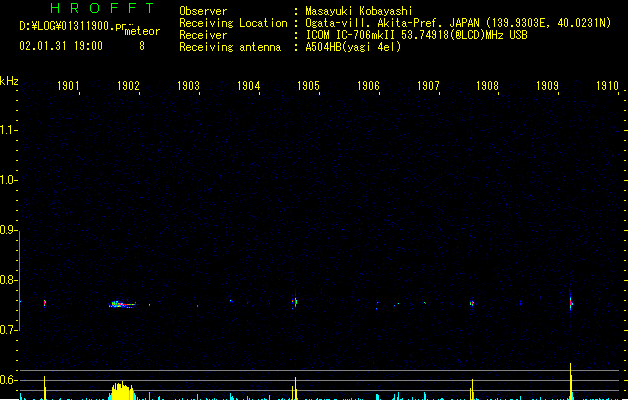
Task: Click the 1907 time axis marker
Action: point(428,85)
